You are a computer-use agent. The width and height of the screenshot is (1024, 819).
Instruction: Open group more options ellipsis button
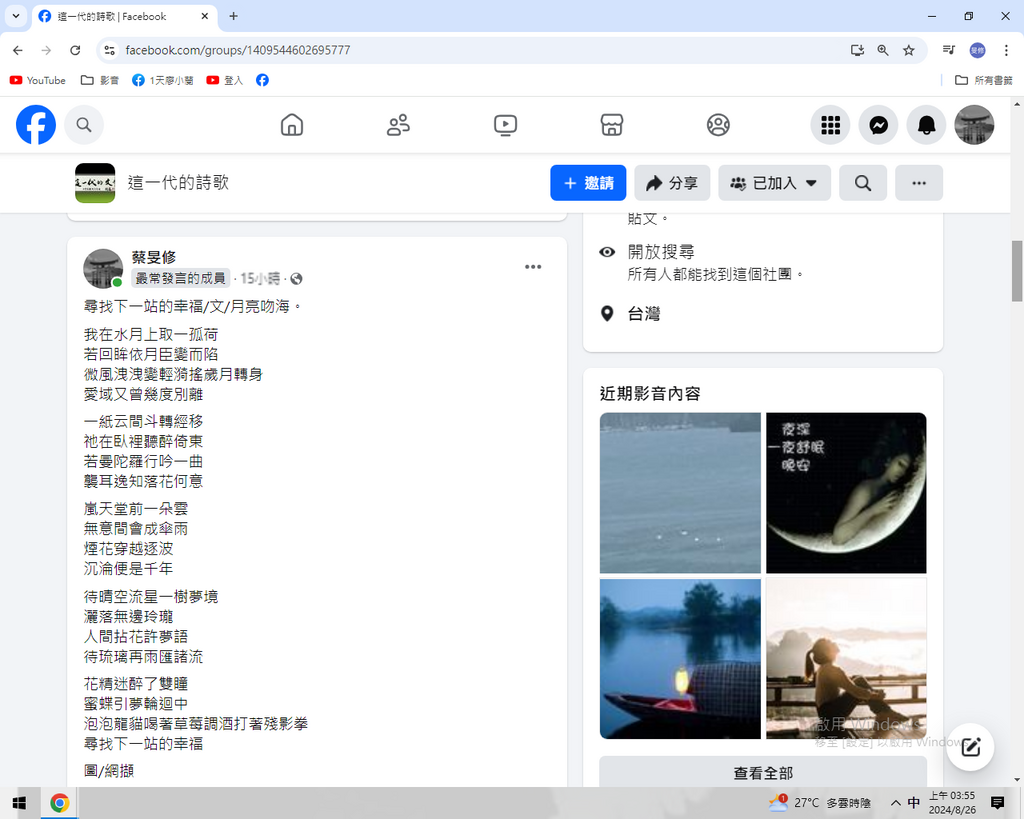pyautogui.click(x=919, y=183)
